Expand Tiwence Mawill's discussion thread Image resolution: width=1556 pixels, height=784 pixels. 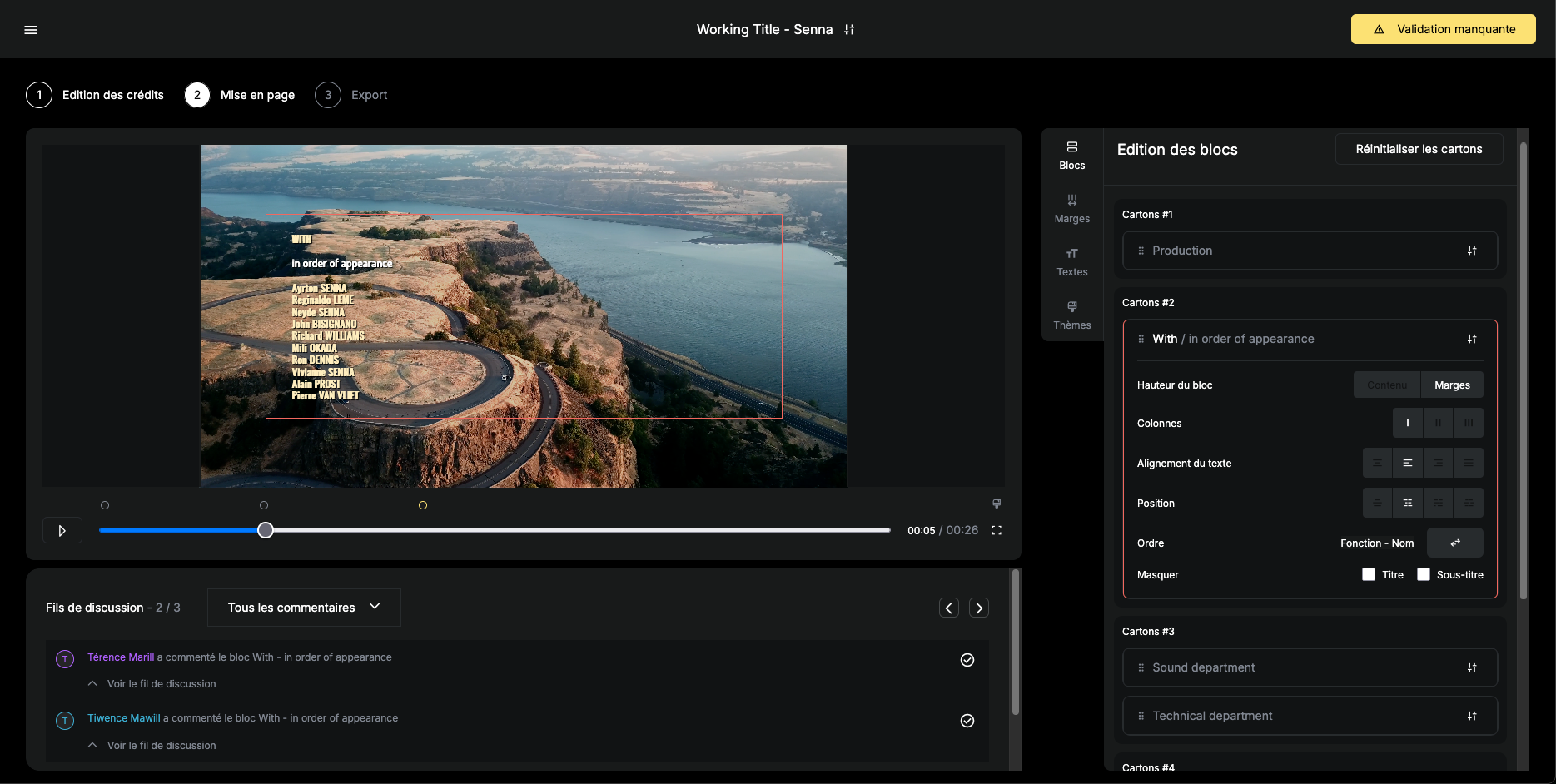(161, 745)
